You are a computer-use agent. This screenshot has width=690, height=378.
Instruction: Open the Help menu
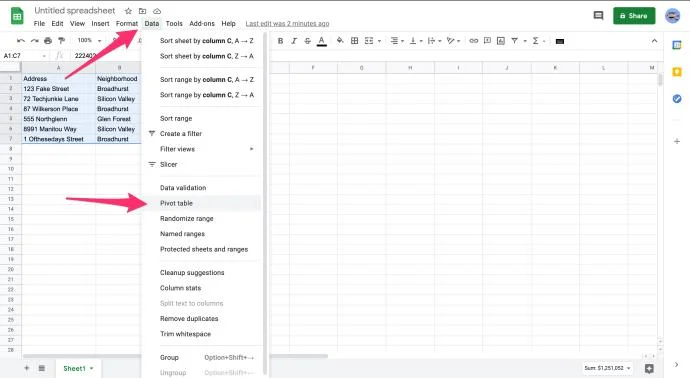coord(228,23)
